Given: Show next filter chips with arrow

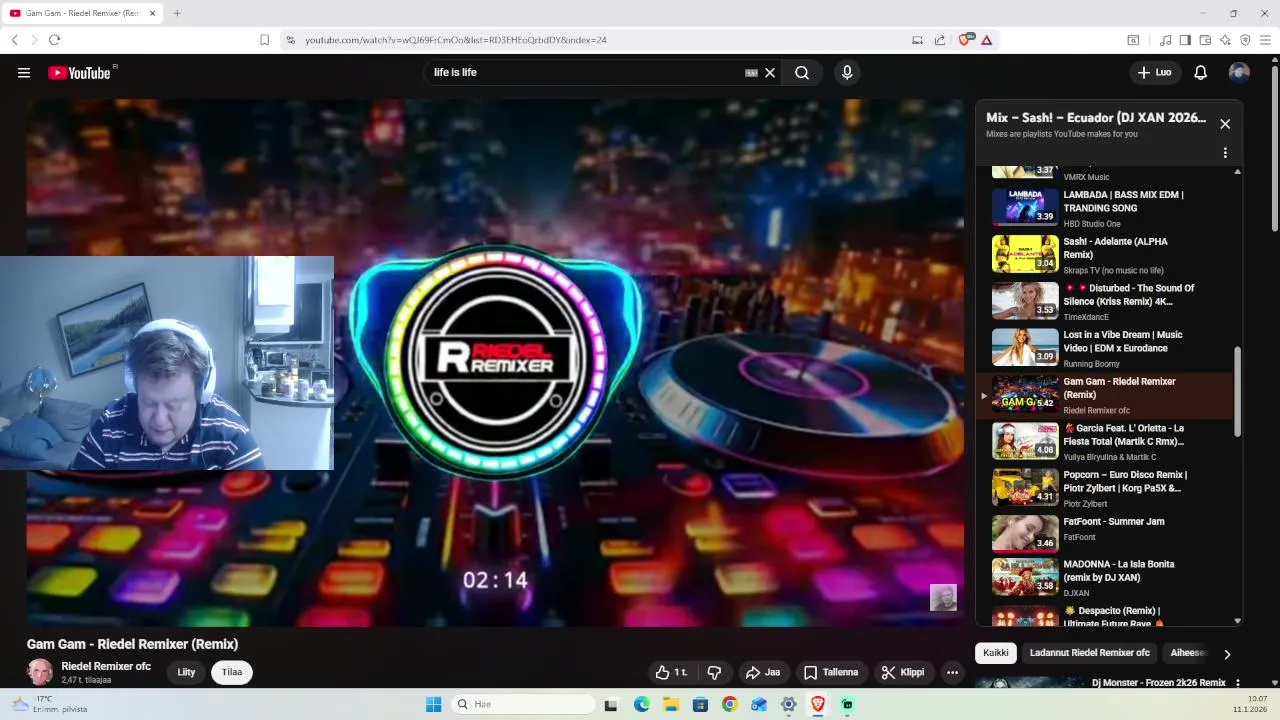Looking at the screenshot, I should point(1227,654).
